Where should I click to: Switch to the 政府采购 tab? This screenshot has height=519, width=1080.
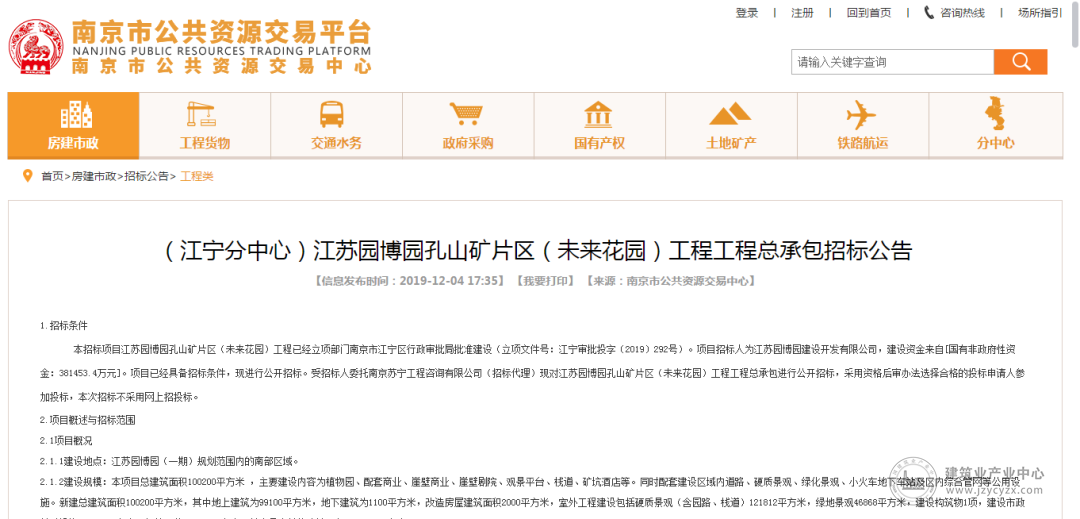[x=468, y=125]
